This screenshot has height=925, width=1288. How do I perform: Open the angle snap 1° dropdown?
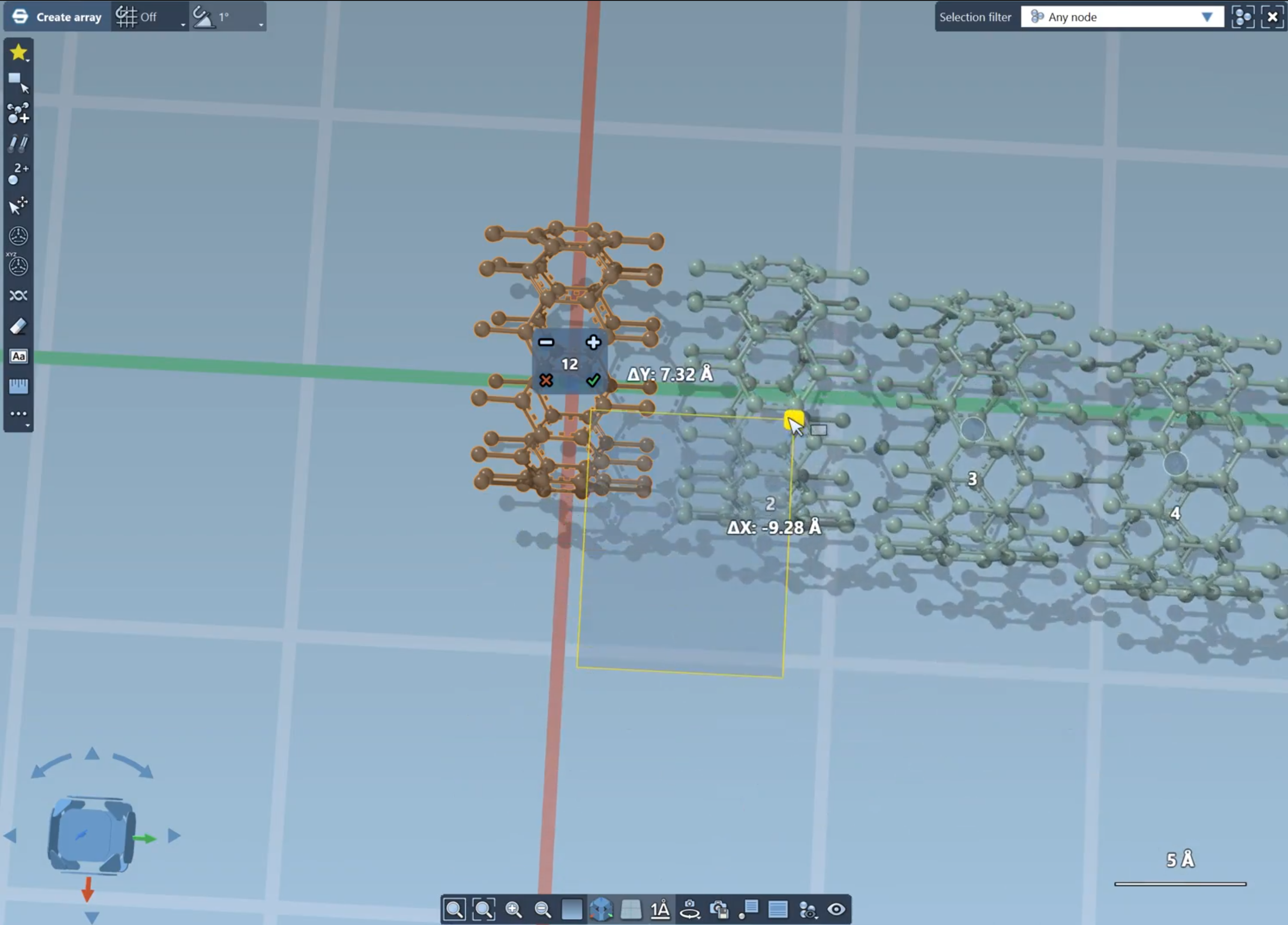point(261,24)
